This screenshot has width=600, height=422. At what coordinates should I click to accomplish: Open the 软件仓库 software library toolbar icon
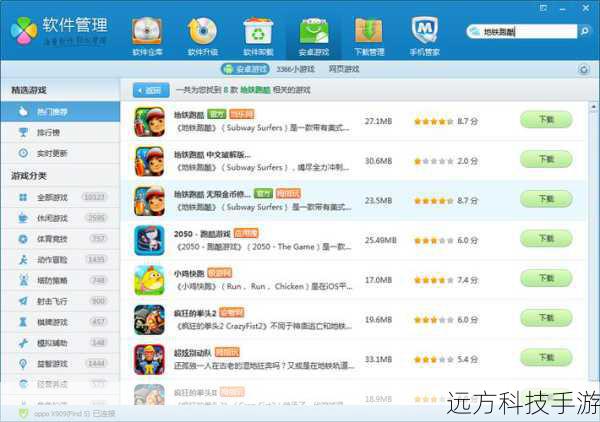point(147,37)
